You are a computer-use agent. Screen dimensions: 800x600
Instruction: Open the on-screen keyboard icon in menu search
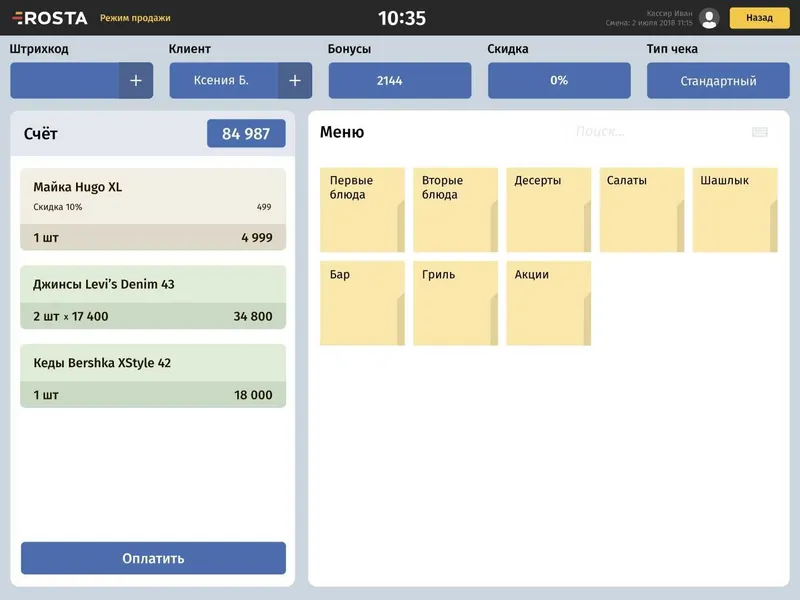[760, 132]
